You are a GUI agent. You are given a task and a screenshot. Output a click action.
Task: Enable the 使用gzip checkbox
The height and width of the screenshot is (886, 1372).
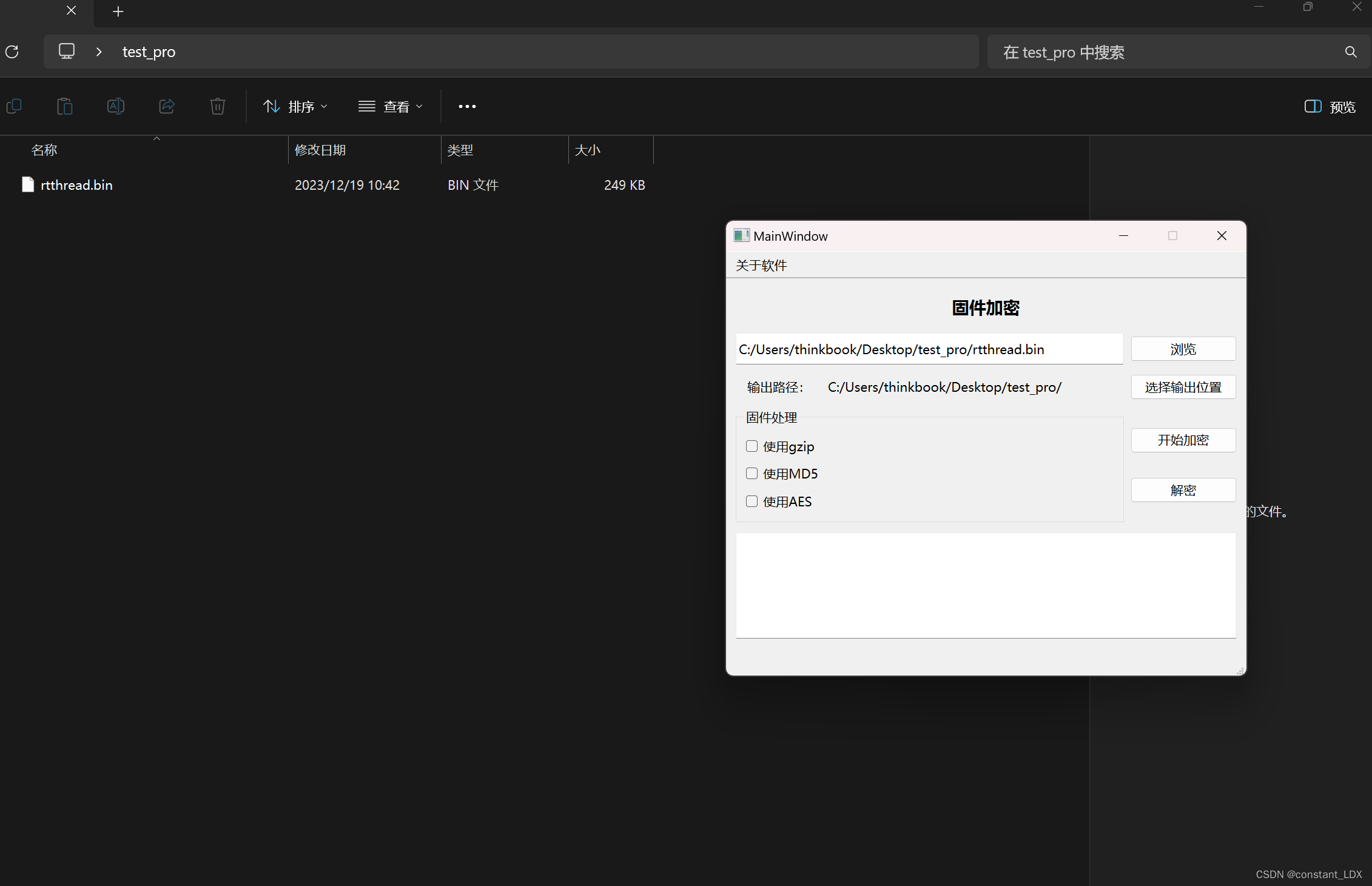(752, 446)
